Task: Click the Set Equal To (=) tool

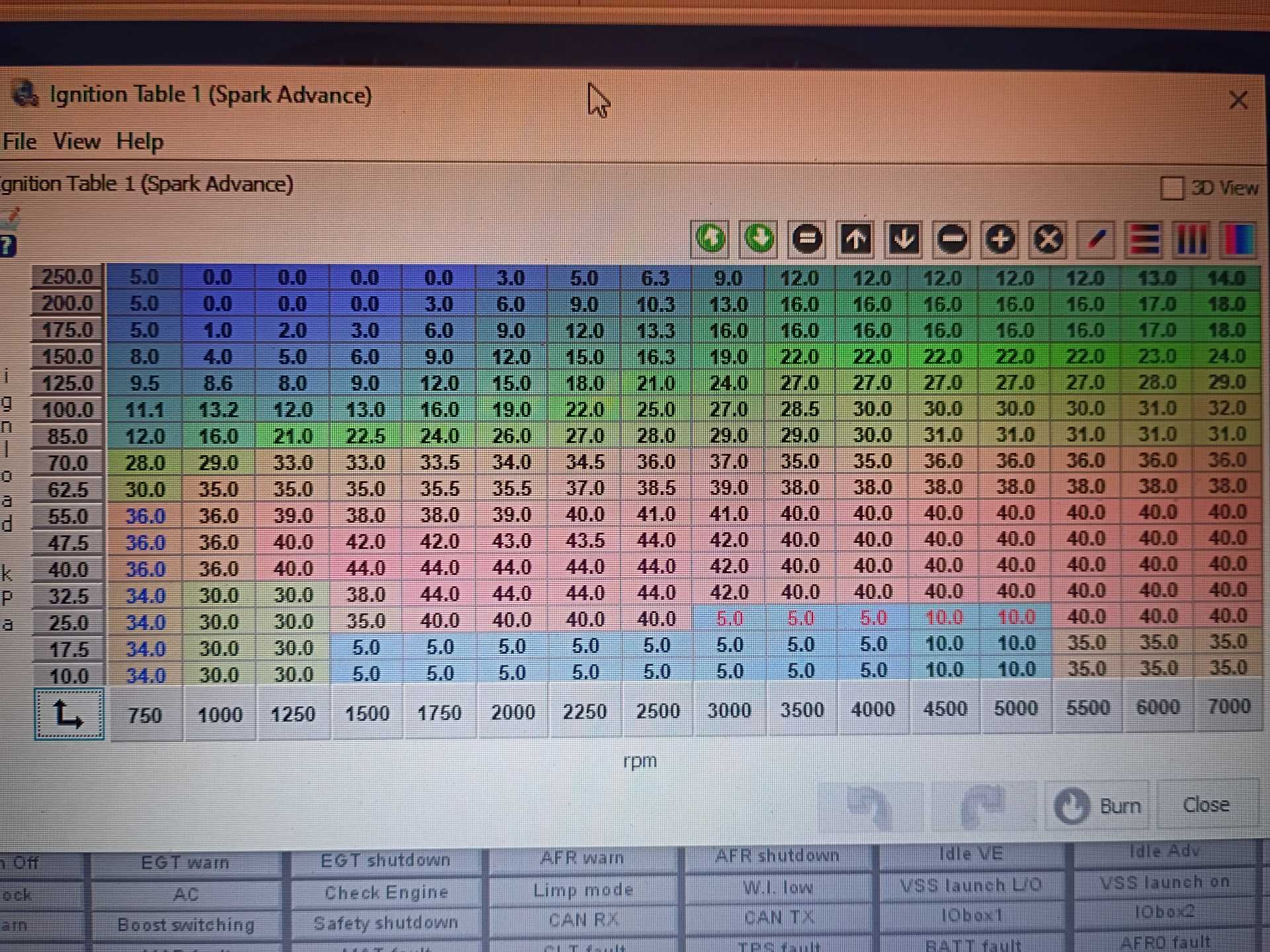Action: (807, 239)
